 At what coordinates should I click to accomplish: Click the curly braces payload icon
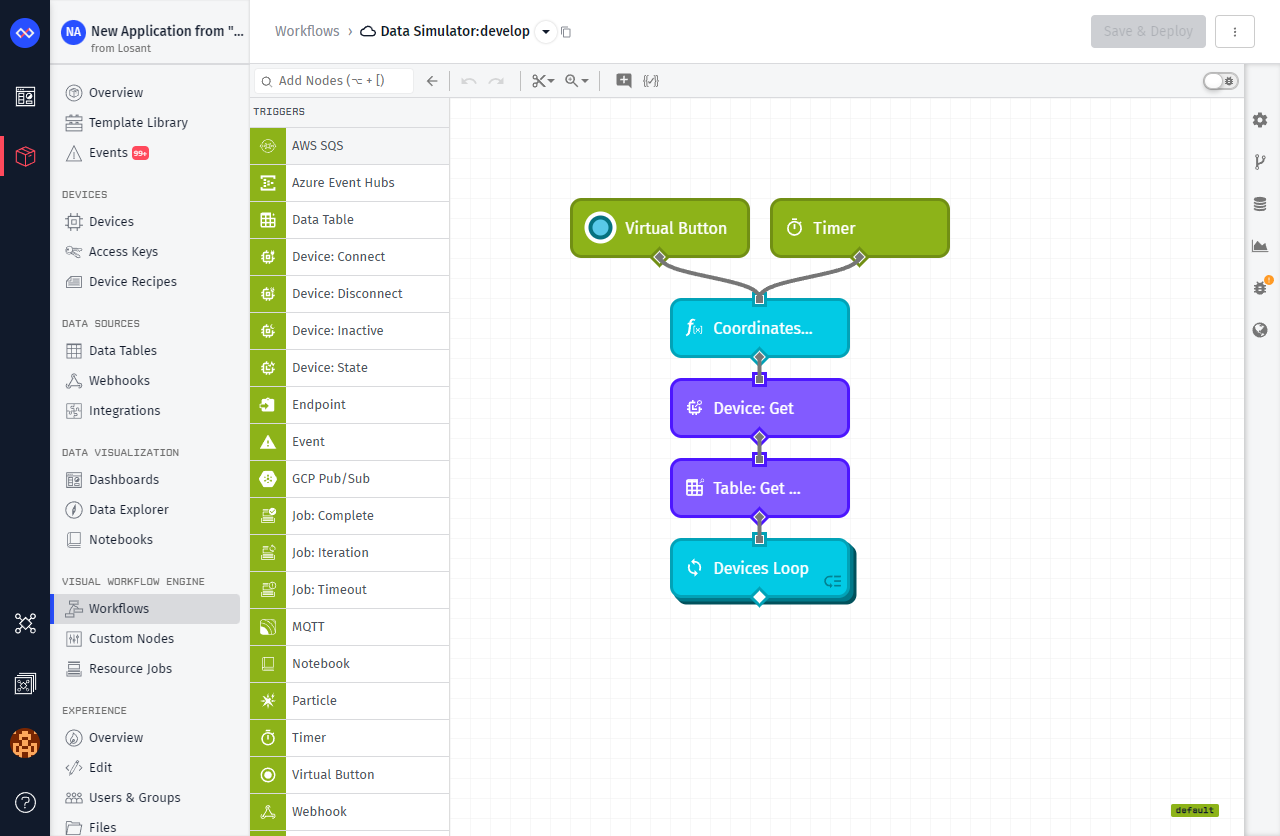pos(651,81)
